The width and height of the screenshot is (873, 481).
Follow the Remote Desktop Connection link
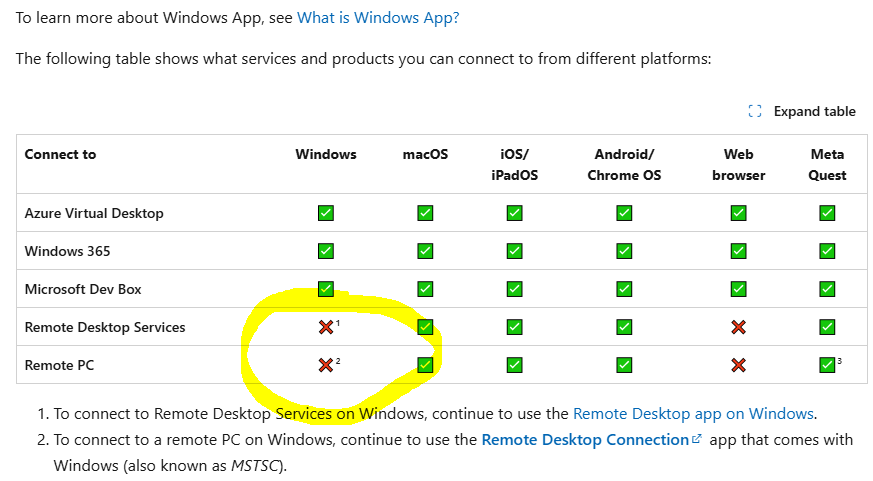coord(585,440)
